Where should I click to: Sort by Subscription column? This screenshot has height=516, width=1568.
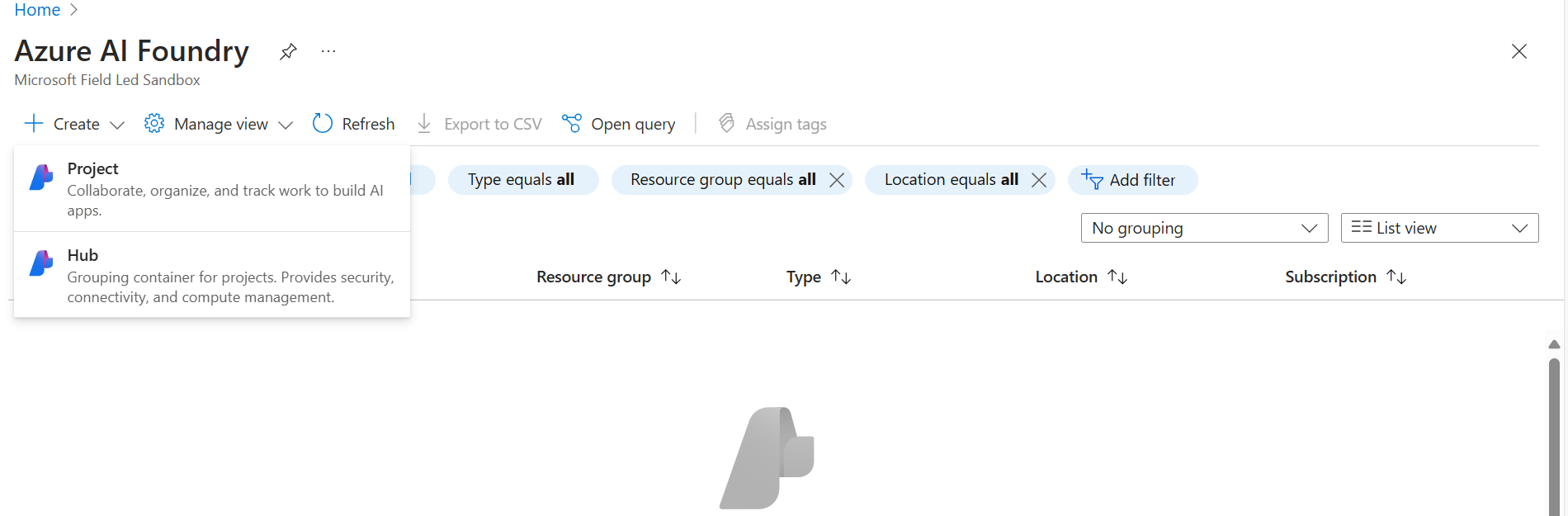click(x=1396, y=277)
